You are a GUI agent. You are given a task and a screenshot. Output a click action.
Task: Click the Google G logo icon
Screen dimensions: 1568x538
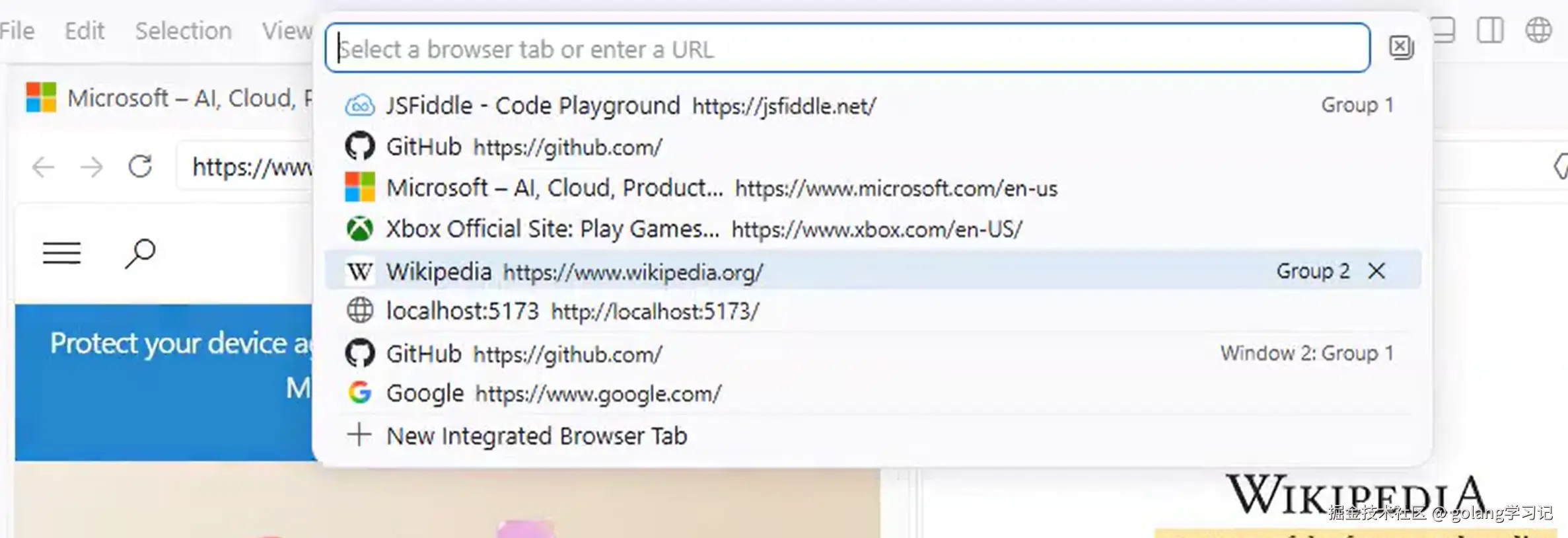[x=360, y=393]
